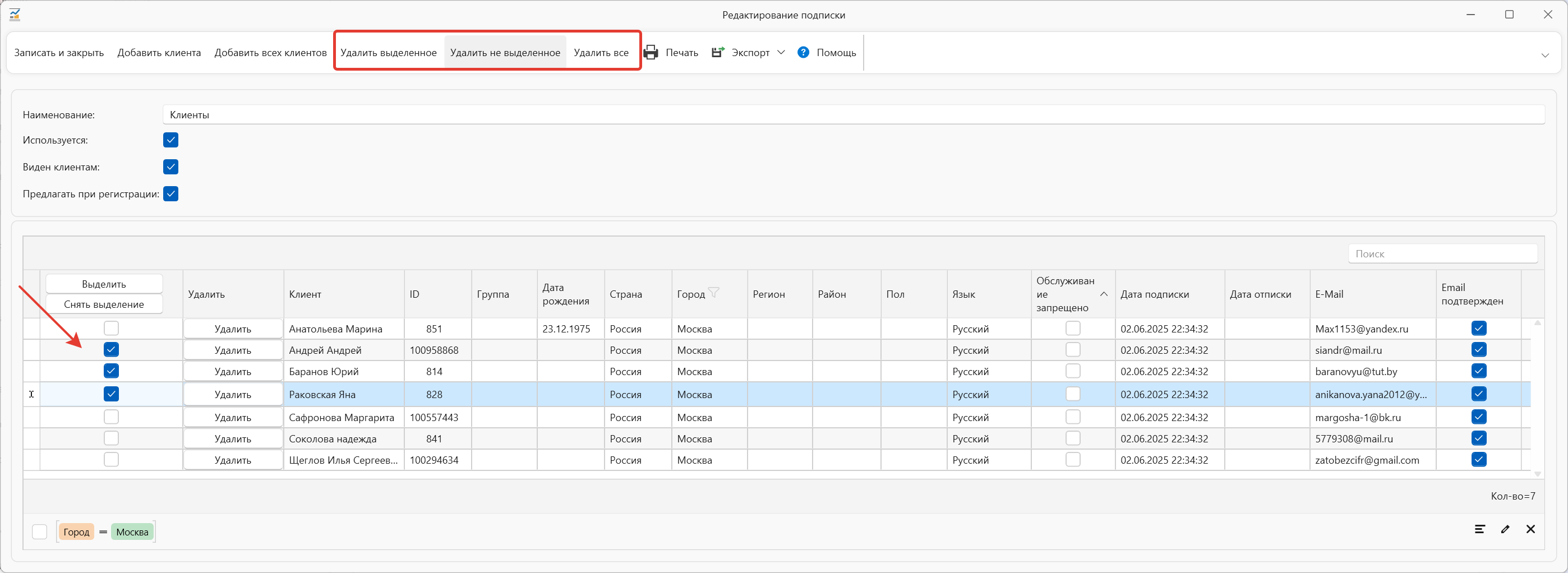Edit the filter with the pencil icon
Viewport: 1568px width, 573px height.
(x=1505, y=529)
